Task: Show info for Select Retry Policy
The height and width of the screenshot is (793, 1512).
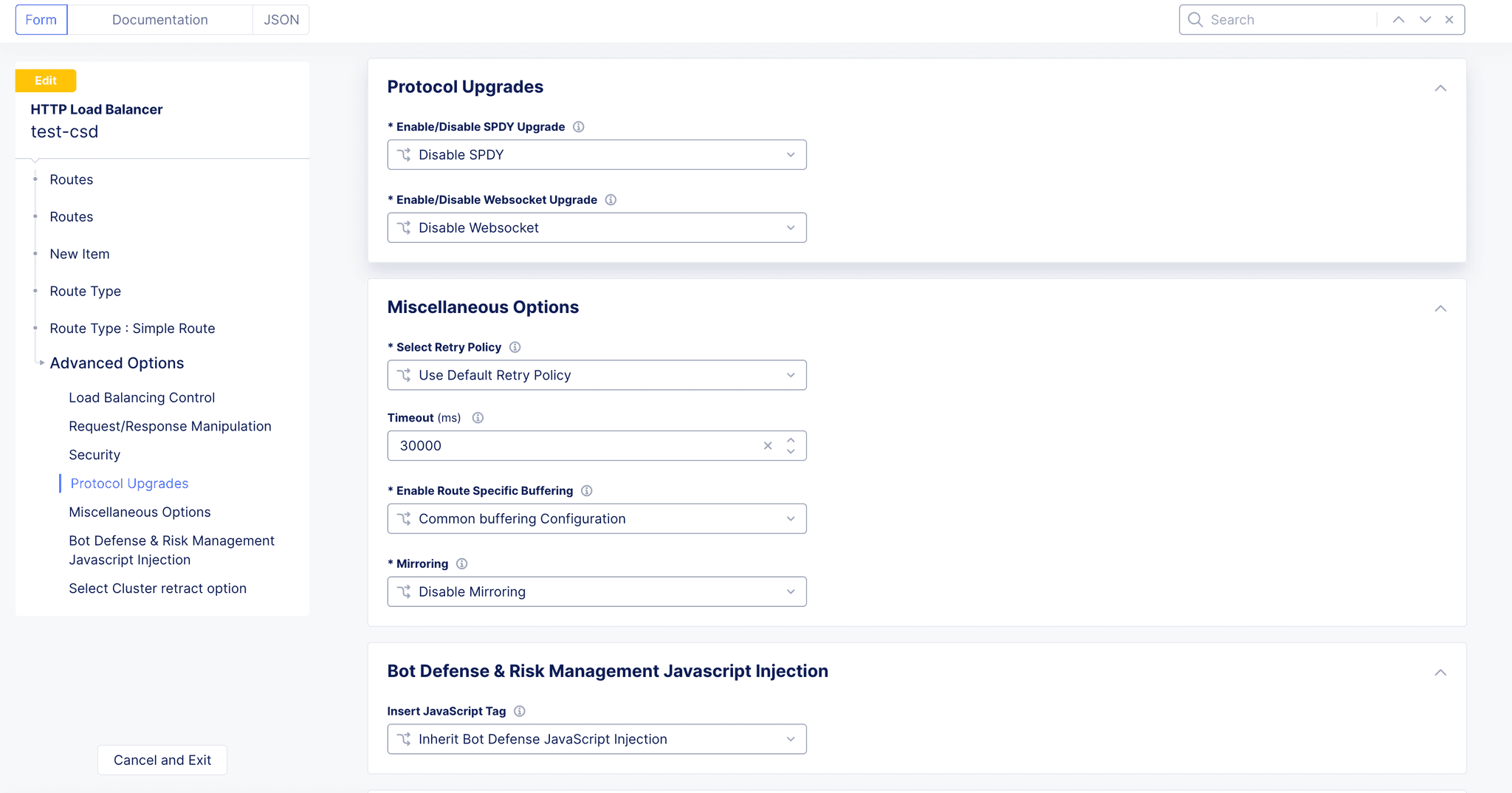Action: coord(515,347)
